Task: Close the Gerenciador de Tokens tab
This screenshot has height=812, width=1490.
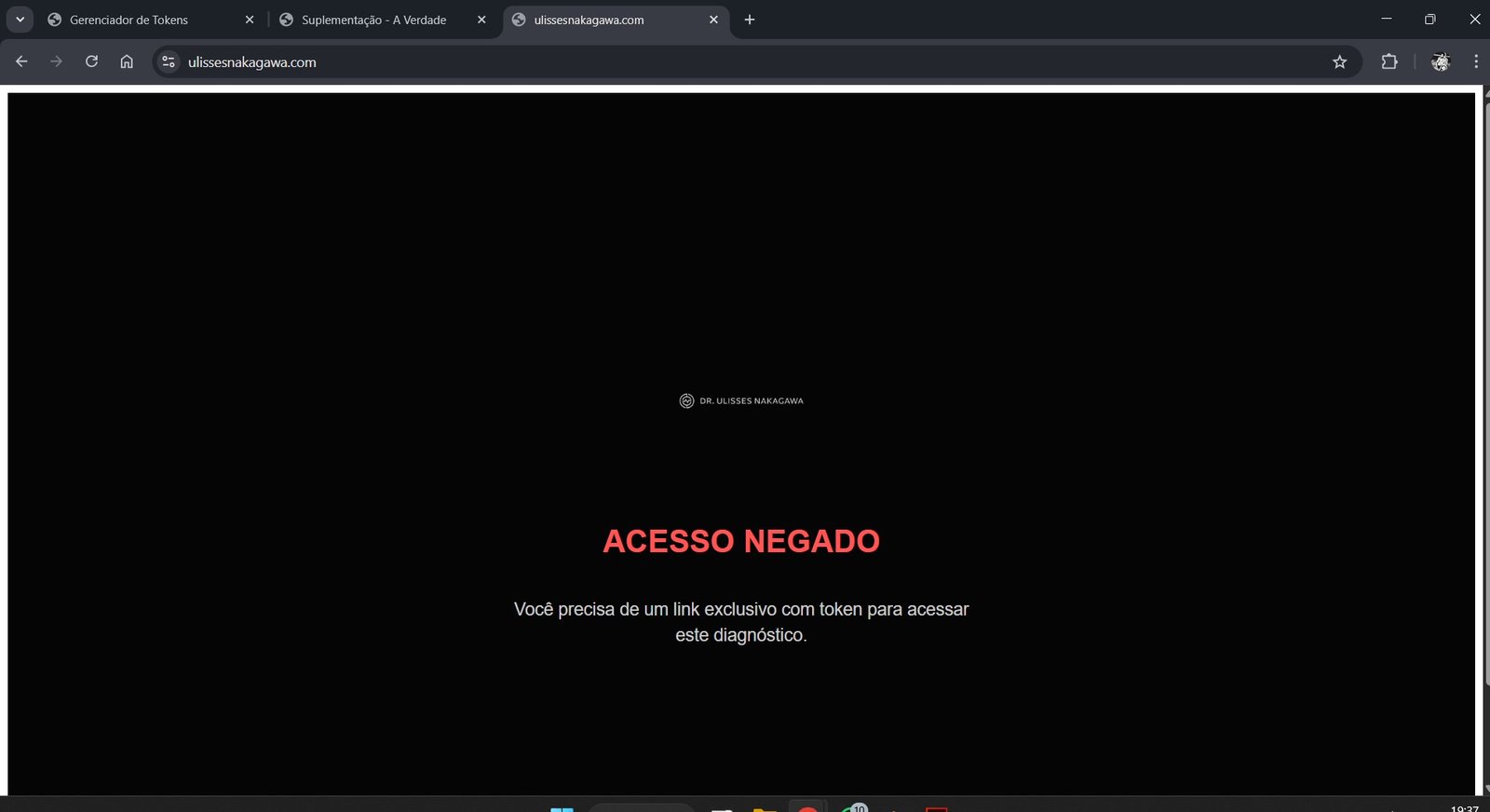Action: click(x=250, y=20)
